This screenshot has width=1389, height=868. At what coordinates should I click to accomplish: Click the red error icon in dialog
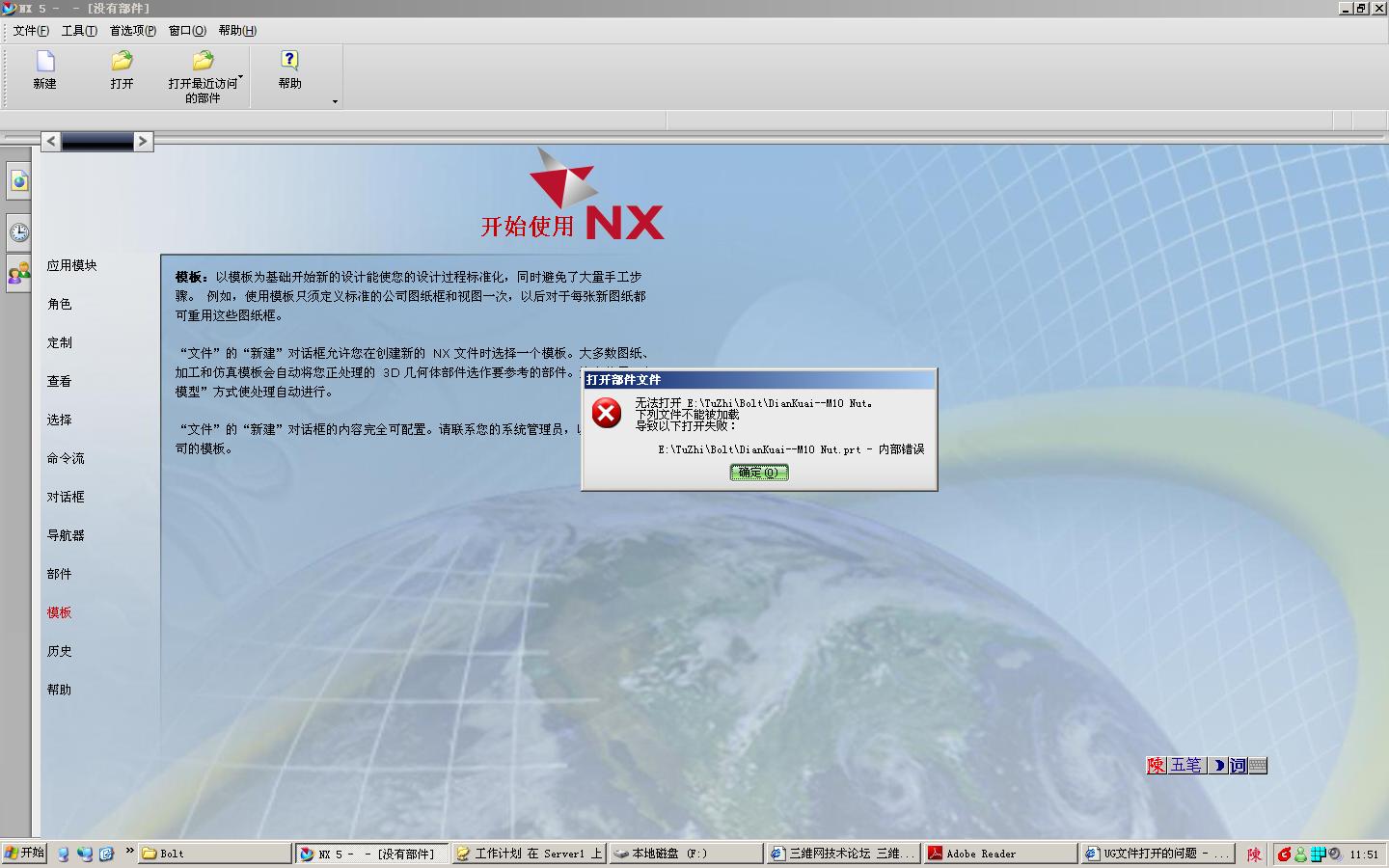(607, 413)
